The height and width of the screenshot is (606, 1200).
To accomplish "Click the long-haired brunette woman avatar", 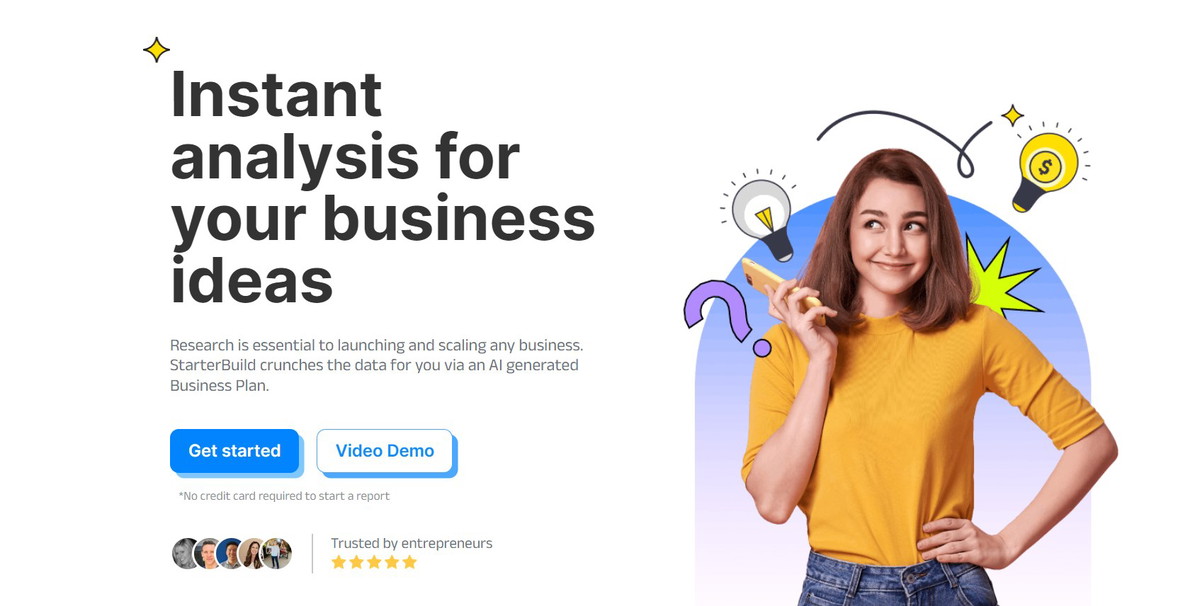I will tap(253, 553).
